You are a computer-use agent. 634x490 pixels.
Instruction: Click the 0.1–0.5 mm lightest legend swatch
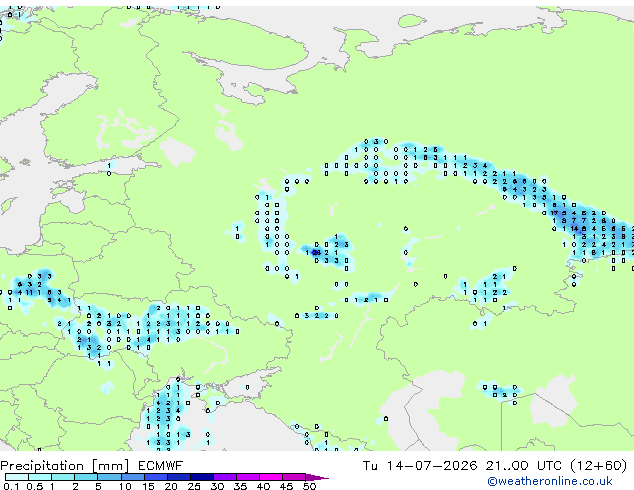point(17,477)
